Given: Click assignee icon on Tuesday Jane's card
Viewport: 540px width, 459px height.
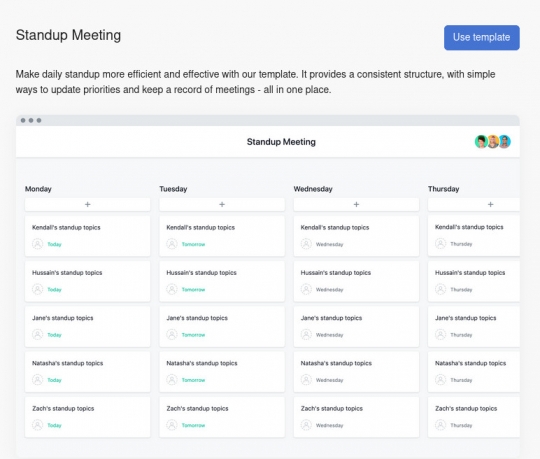Looking at the screenshot, I should pyautogui.click(x=172, y=335).
